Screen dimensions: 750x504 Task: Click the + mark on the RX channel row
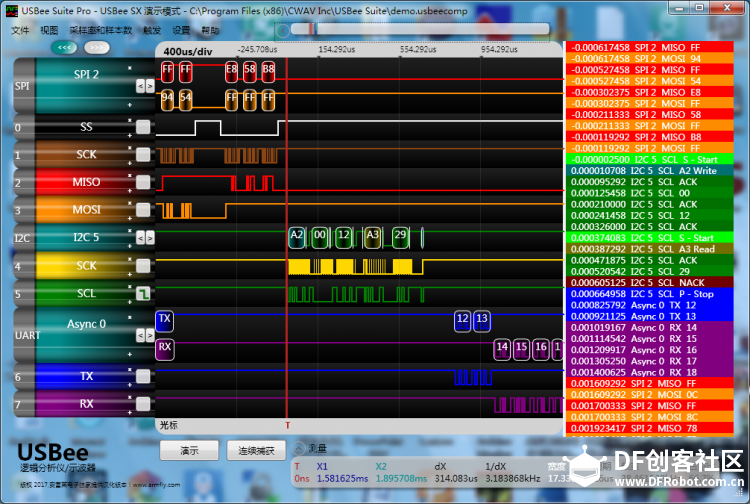pyautogui.click(x=130, y=412)
